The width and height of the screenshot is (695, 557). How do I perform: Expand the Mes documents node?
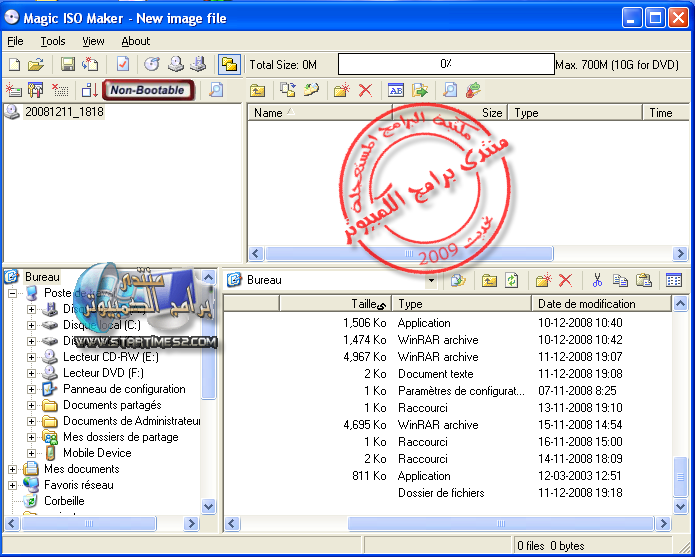pos(12,469)
